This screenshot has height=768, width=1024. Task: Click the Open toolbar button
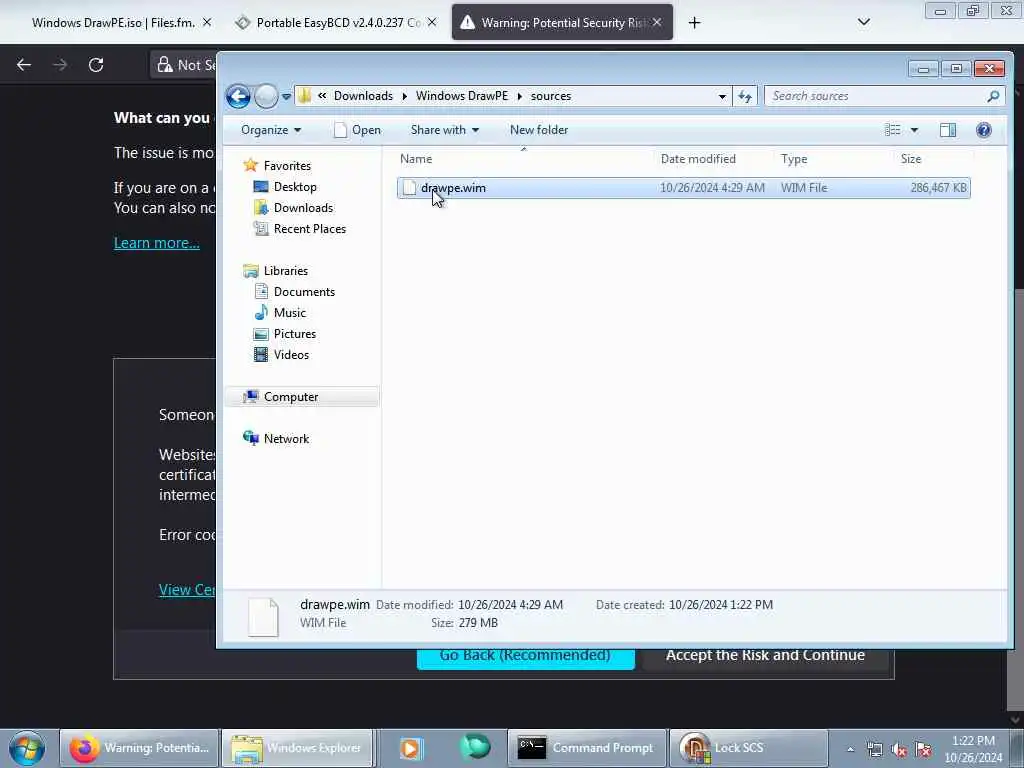(357, 130)
